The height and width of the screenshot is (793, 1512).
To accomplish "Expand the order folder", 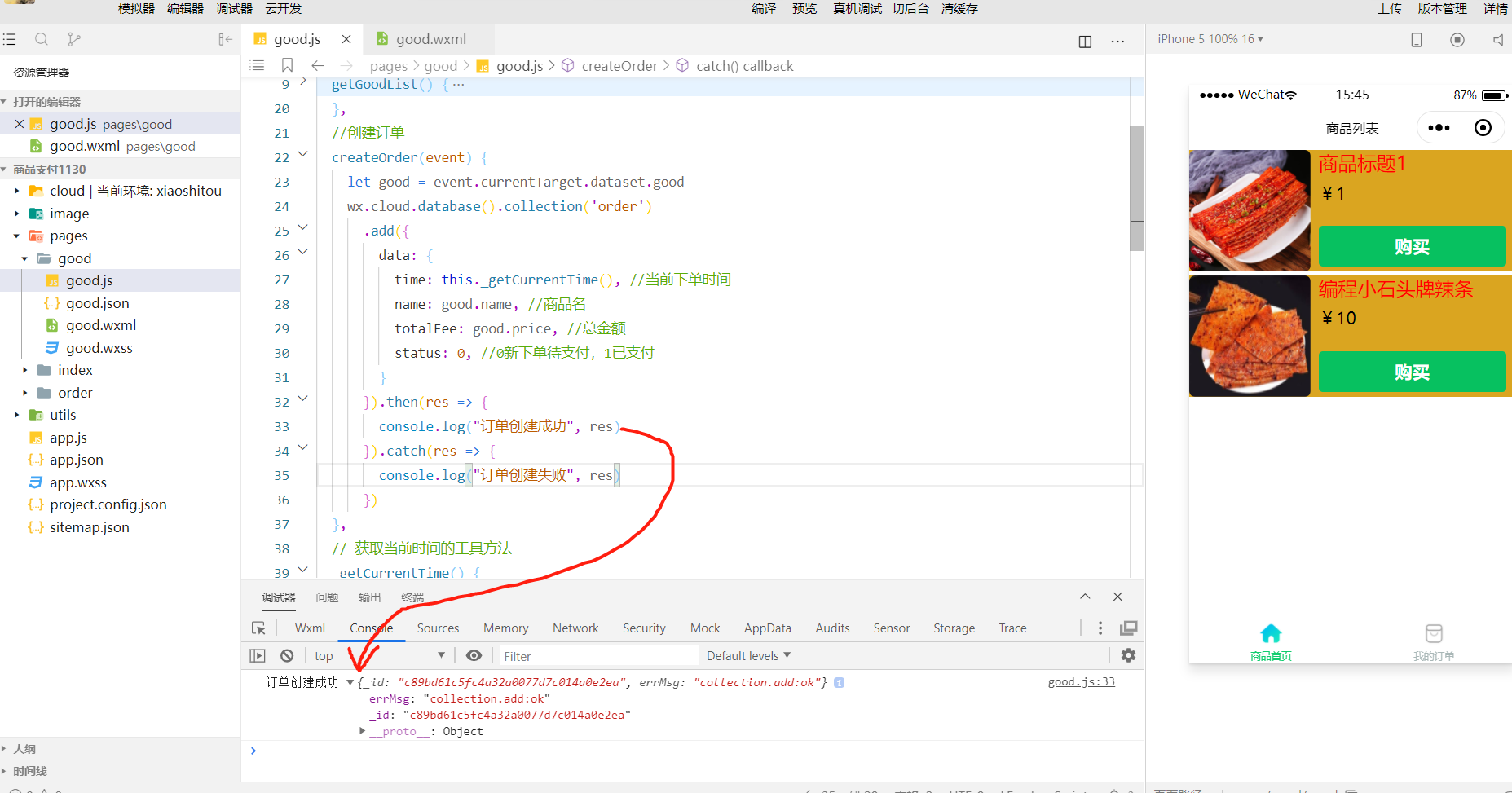I will tap(24, 393).
